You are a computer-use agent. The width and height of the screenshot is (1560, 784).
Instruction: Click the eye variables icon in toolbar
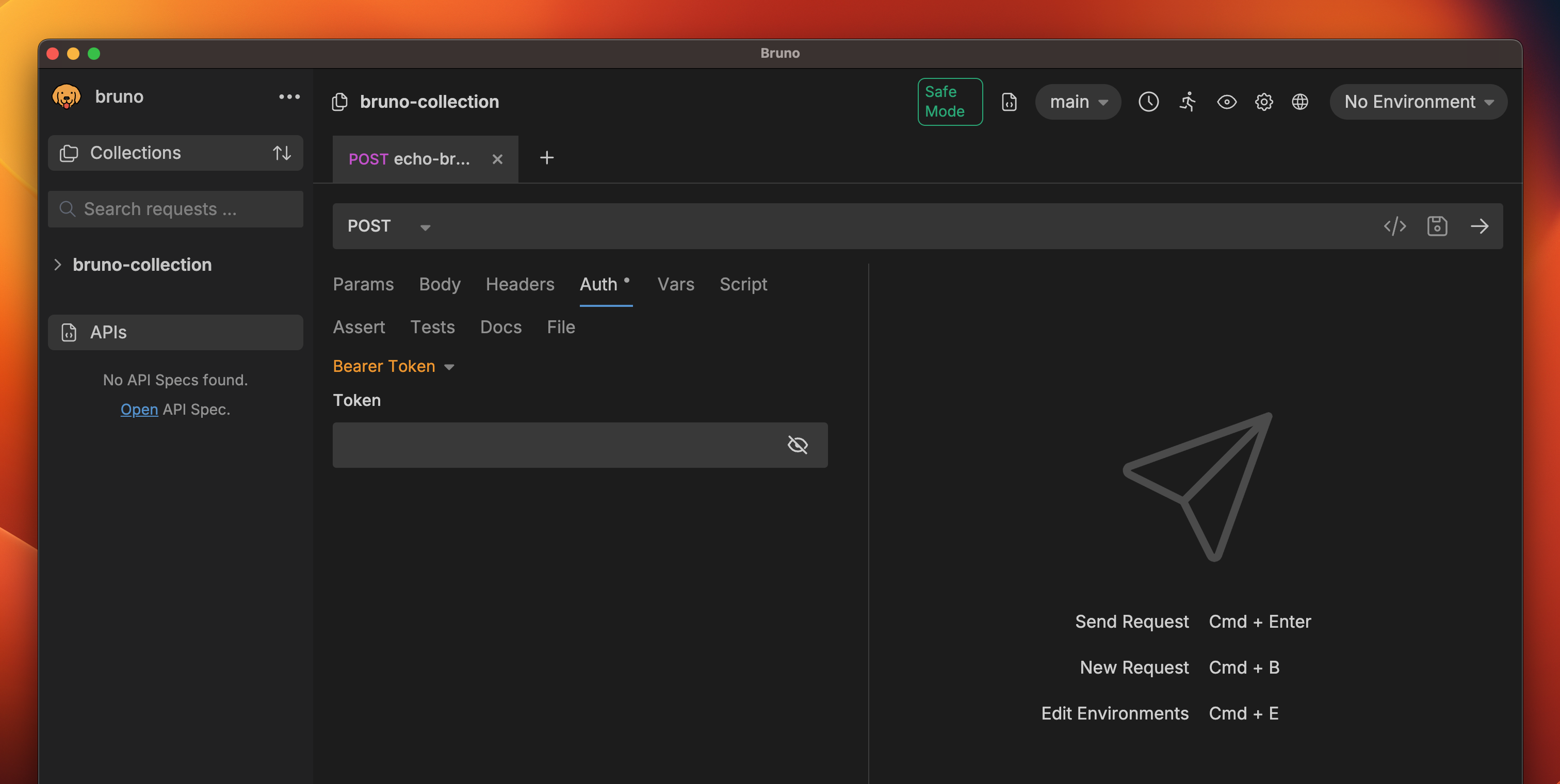(x=1226, y=102)
